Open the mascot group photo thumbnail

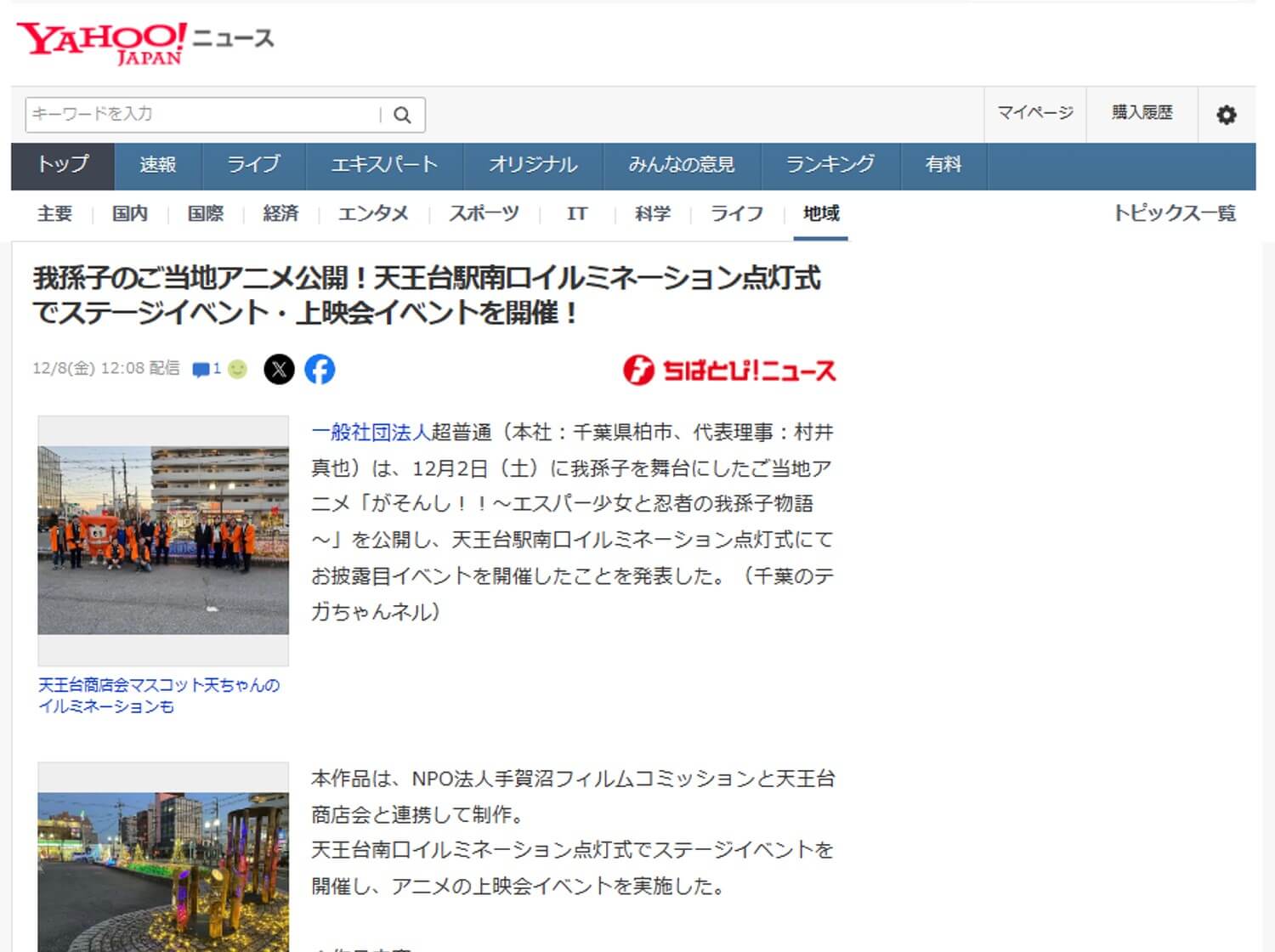[163, 539]
